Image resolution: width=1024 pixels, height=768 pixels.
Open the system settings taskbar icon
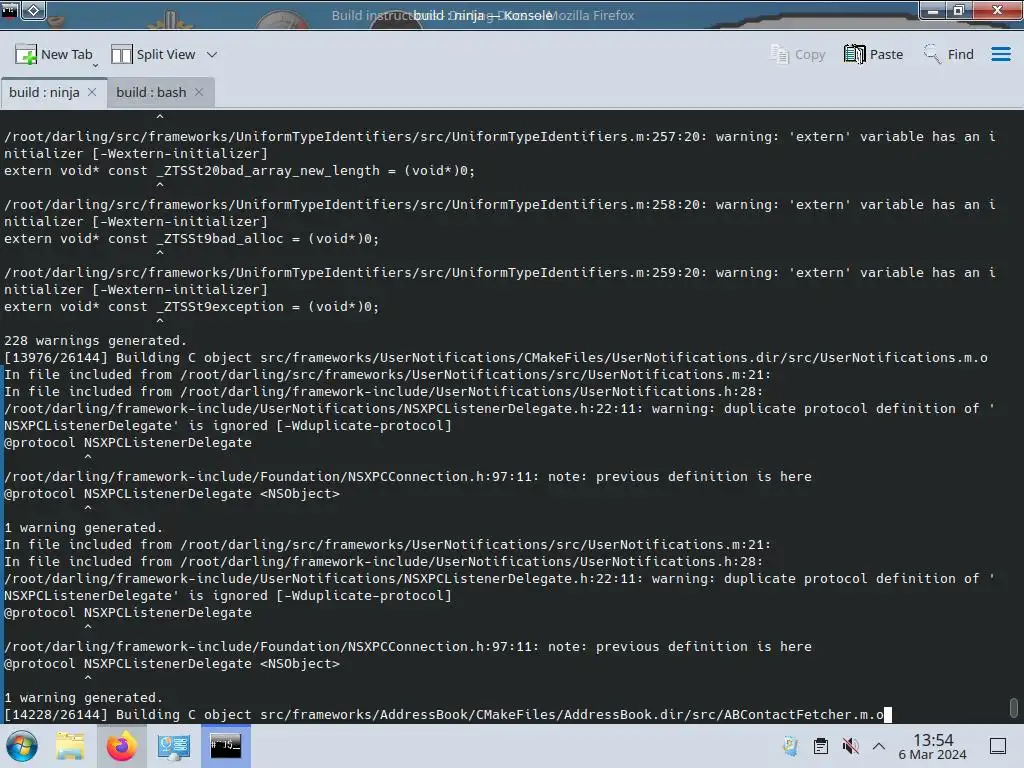tap(173, 746)
